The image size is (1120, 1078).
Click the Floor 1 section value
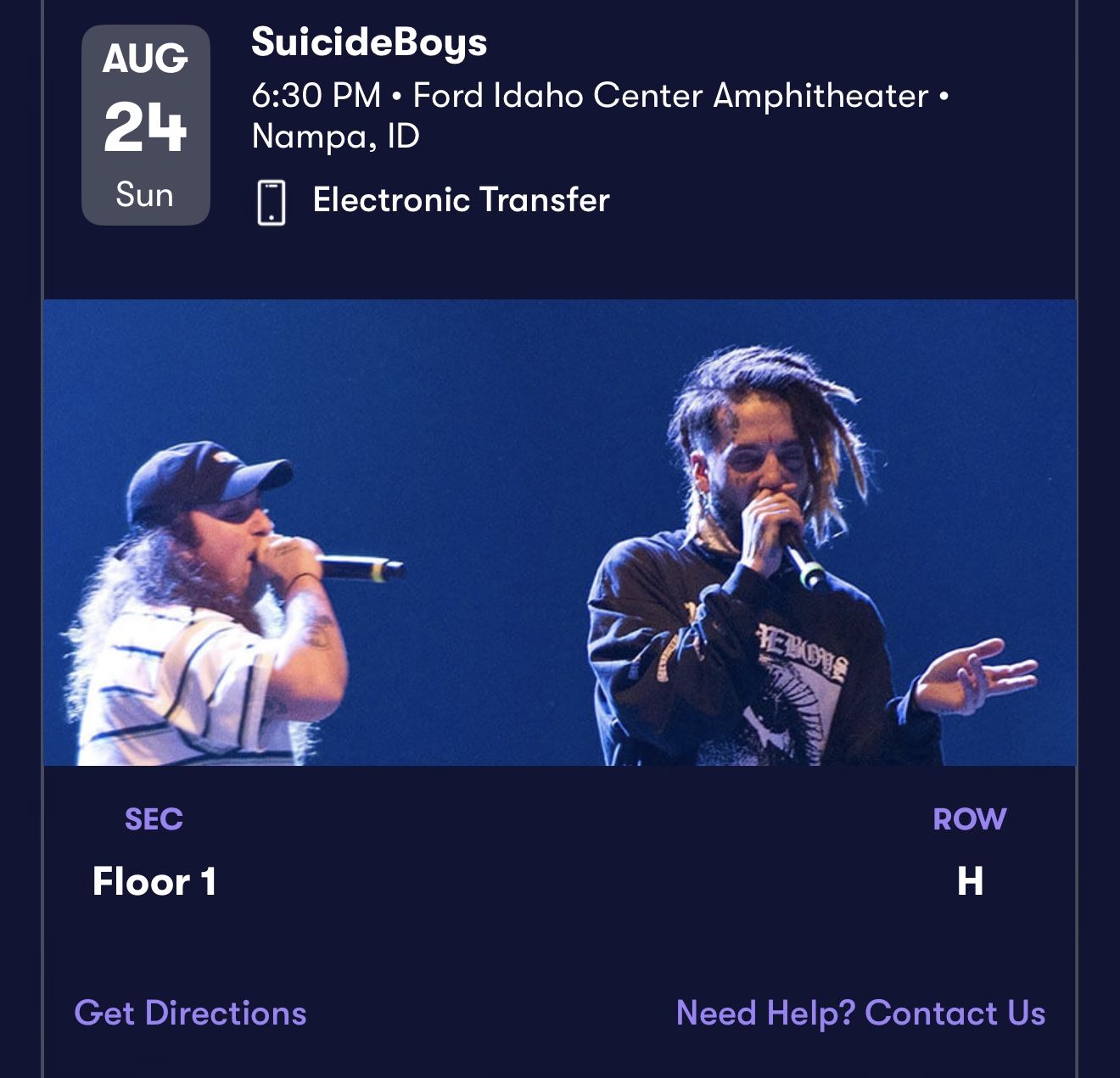(155, 884)
